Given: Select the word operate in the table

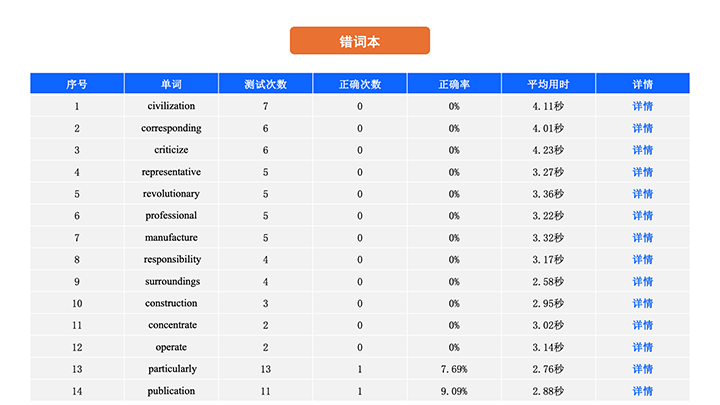Looking at the screenshot, I should click(171, 347).
